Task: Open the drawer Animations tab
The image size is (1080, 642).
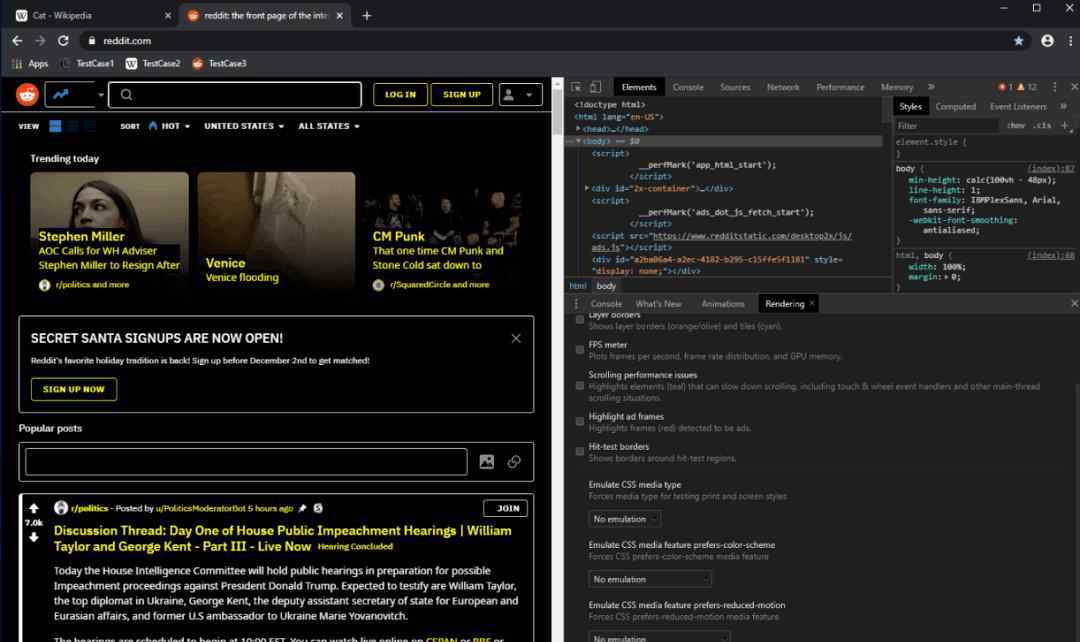Action: pos(723,304)
